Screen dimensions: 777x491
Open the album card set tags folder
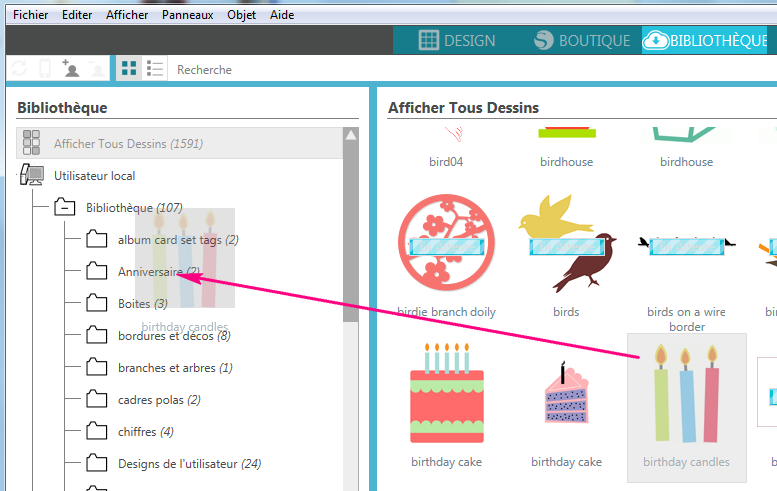coord(178,240)
